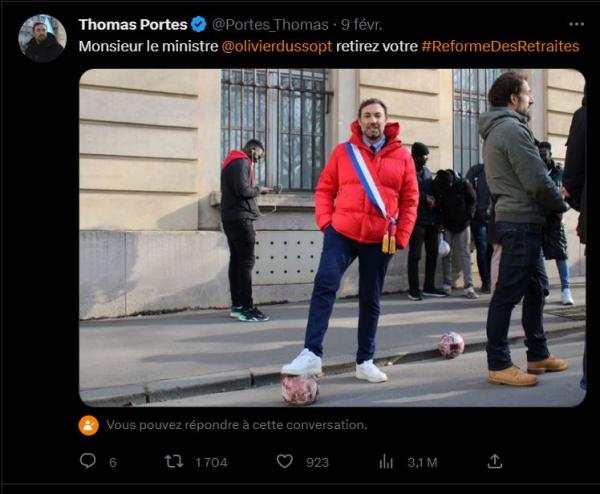Screen dimensions: 600x494
Task: Open the three-dot more options menu
Action: [x=576, y=24]
